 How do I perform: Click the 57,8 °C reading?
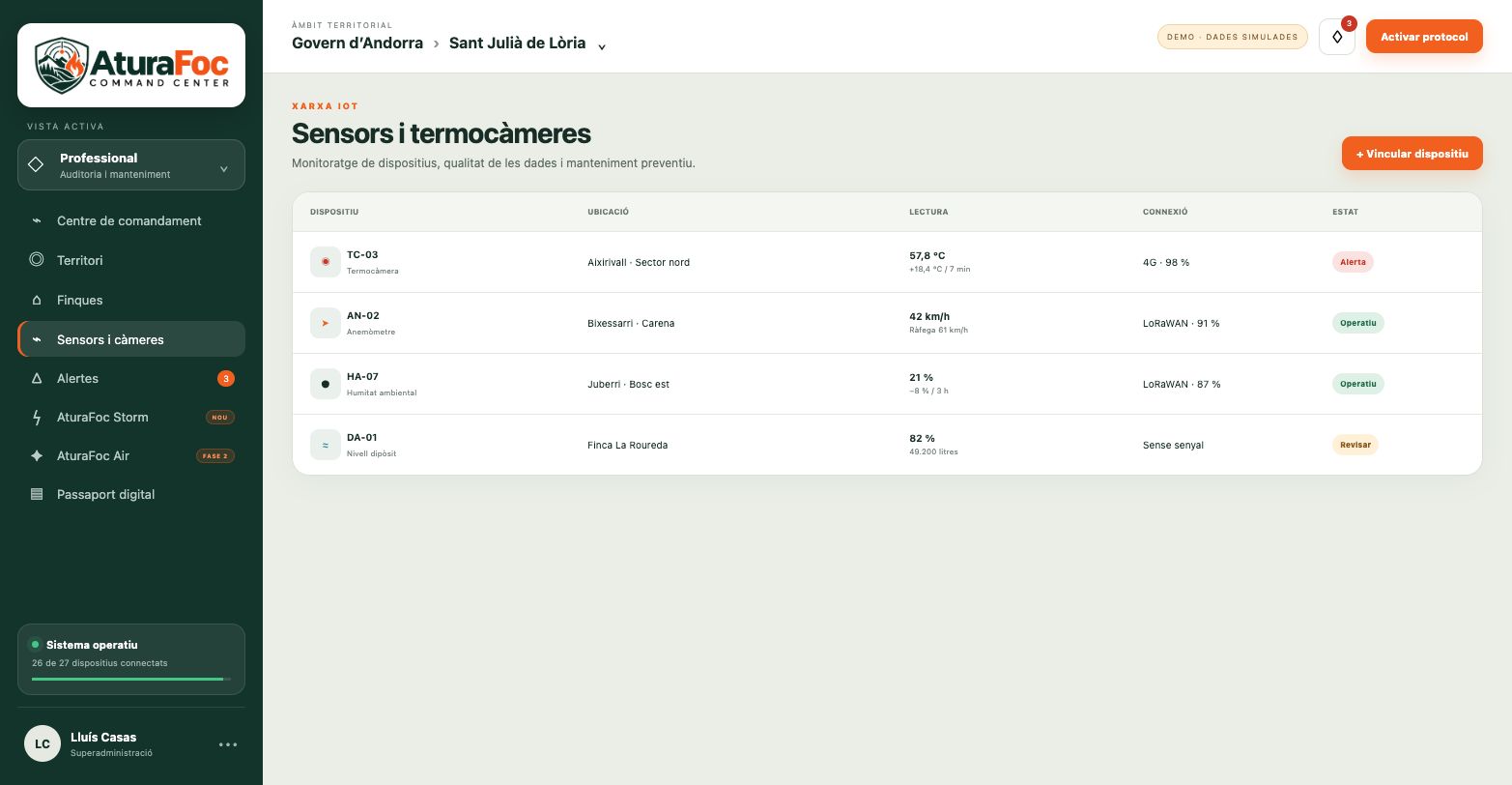point(927,256)
